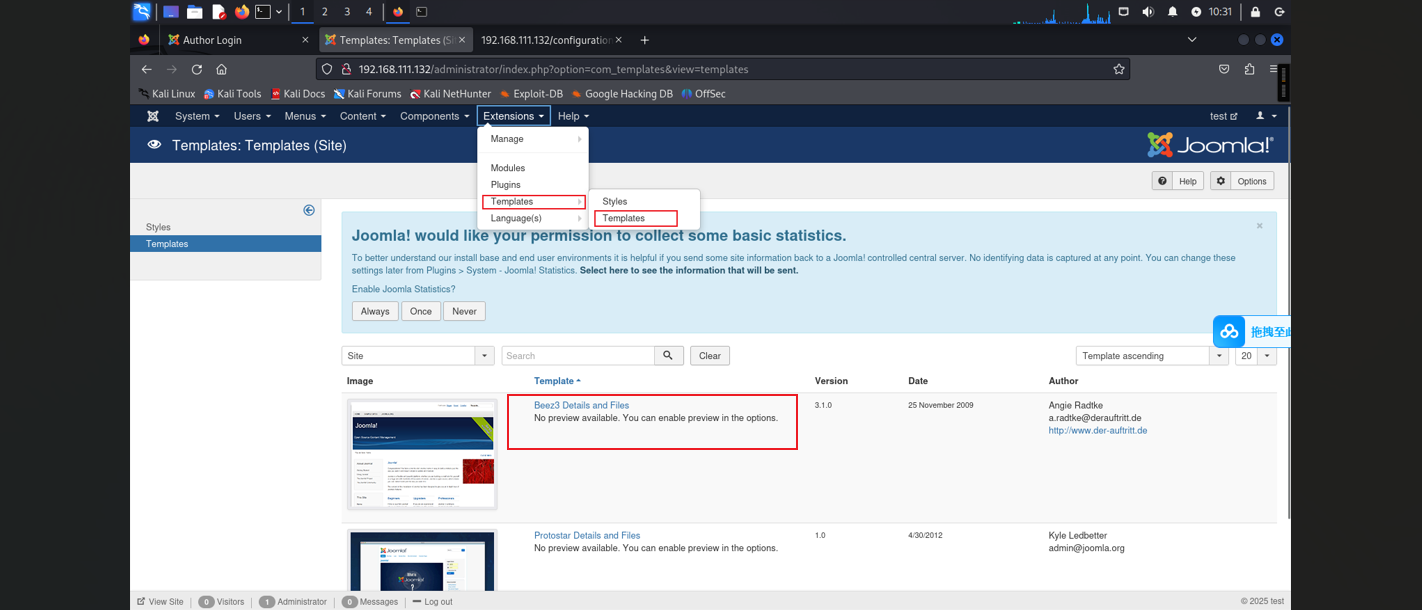Screen dimensions: 1422x610
Task: Sort by the Template column header
Action: 557,381
